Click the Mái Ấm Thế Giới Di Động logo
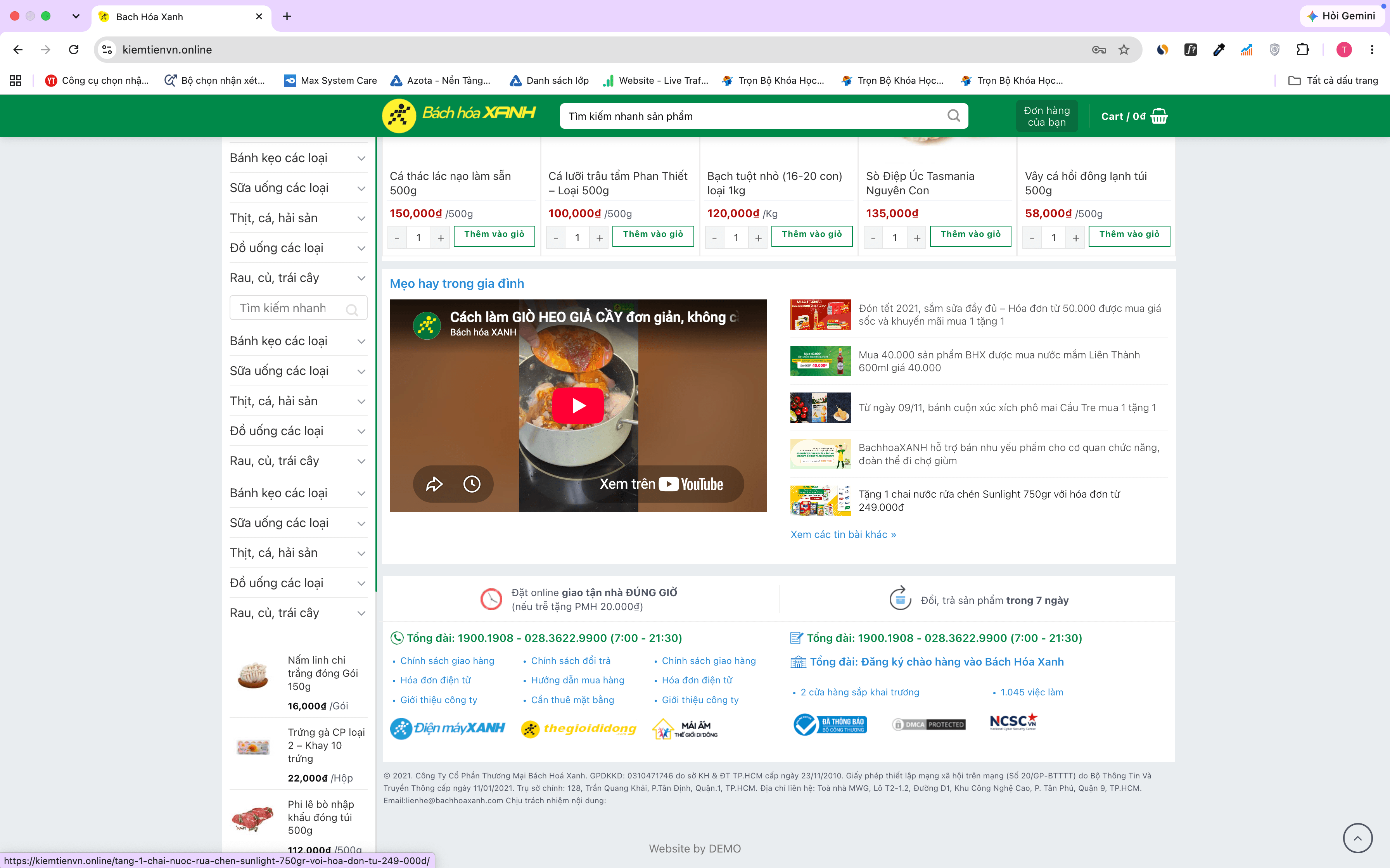The image size is (1390, 868). pyautogui.click(x=685, y=728)
